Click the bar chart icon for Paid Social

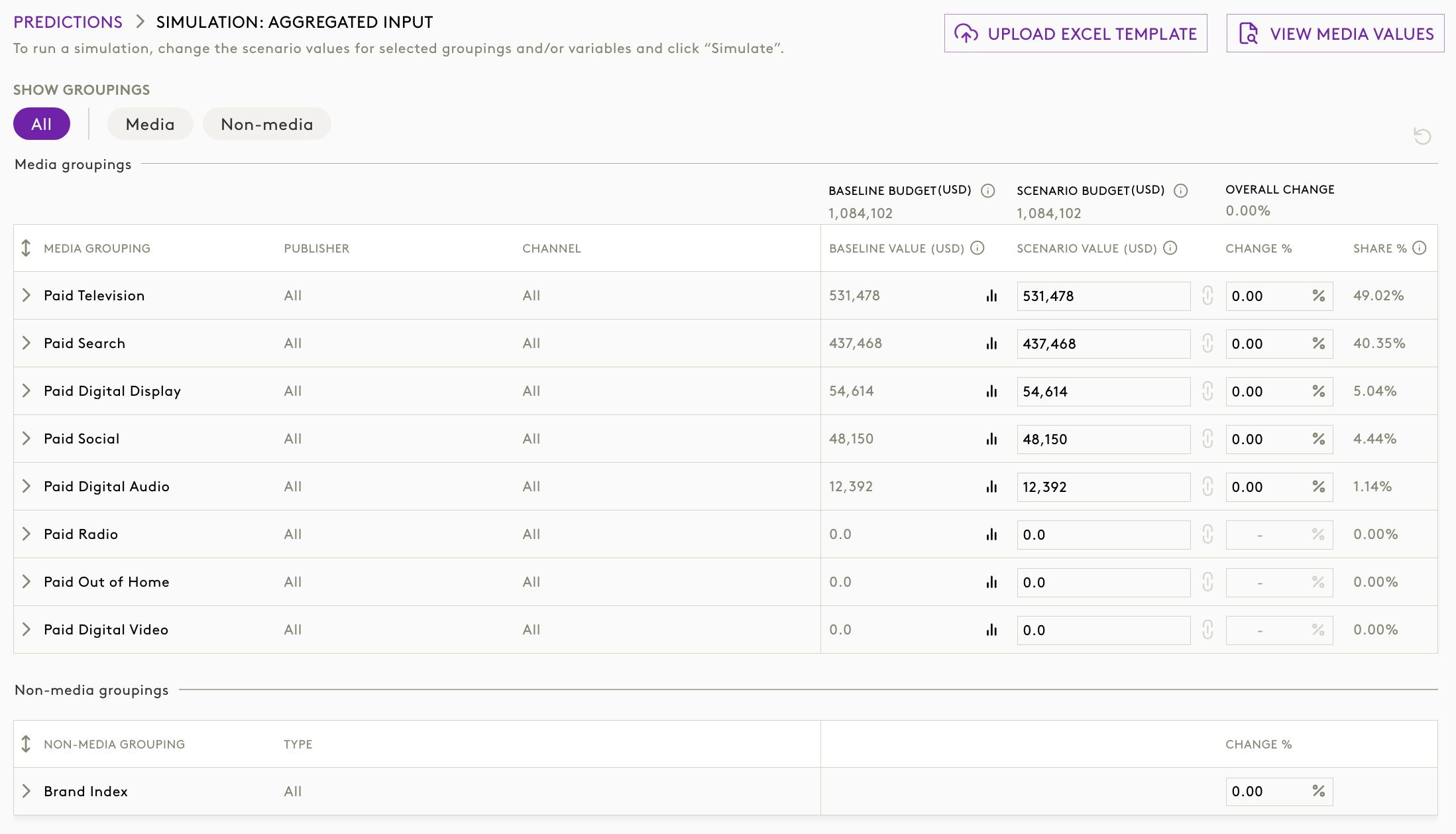(x=991, y=439)
